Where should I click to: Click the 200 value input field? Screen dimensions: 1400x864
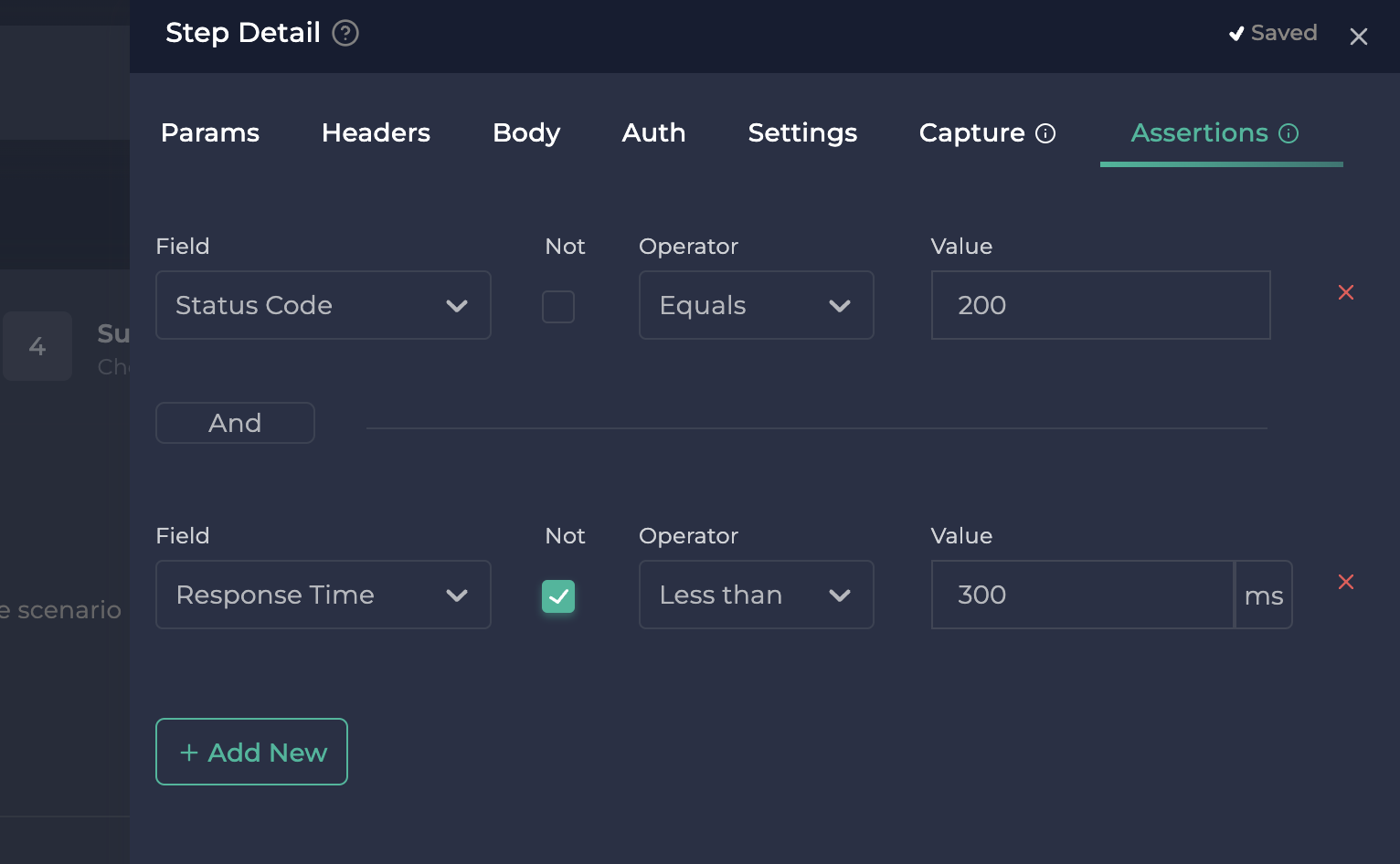(1100, 305)
